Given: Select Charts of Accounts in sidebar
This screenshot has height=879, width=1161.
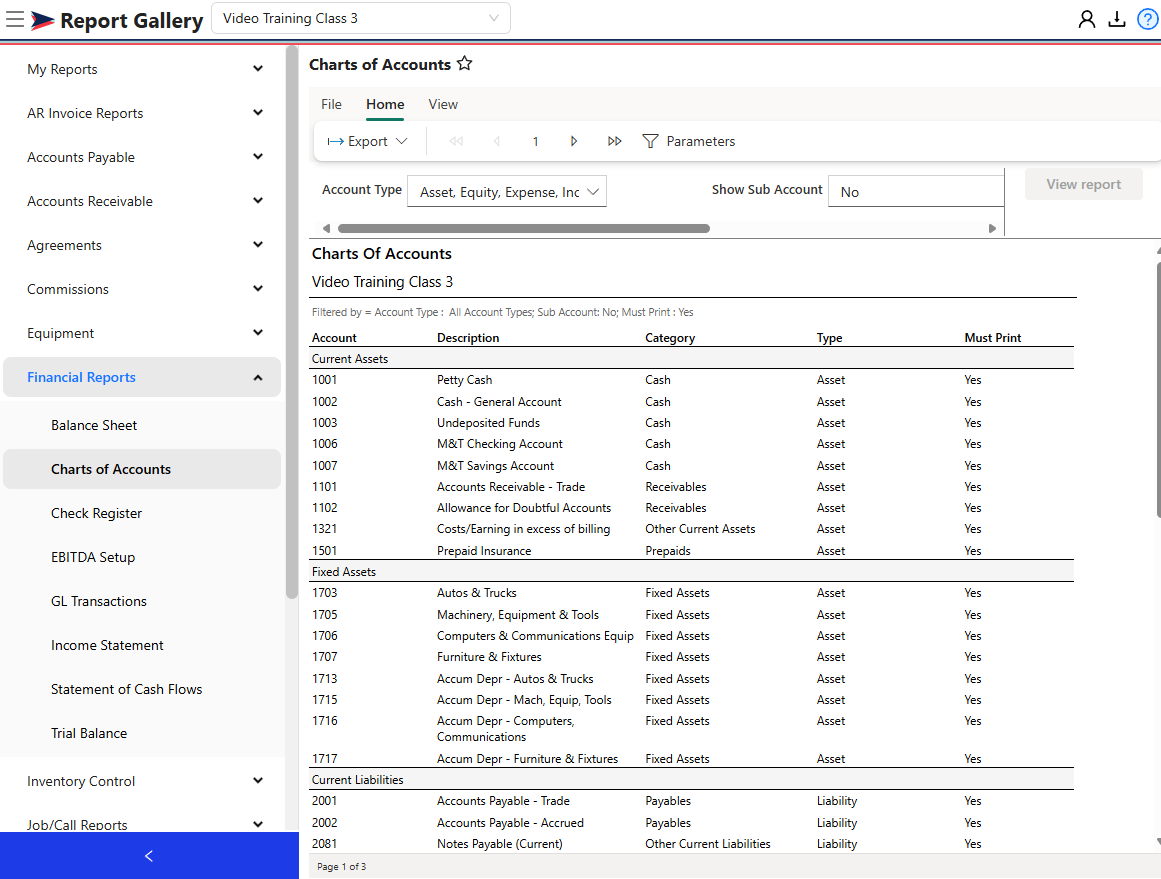Looking at the screenshot, I should pos(141,469).
